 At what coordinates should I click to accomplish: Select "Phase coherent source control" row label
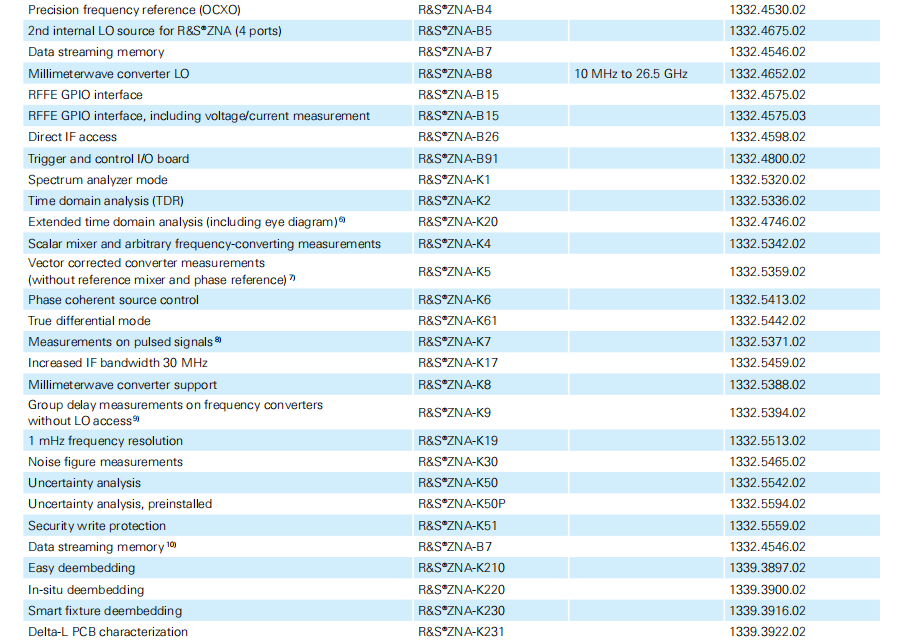click(113, 299)
